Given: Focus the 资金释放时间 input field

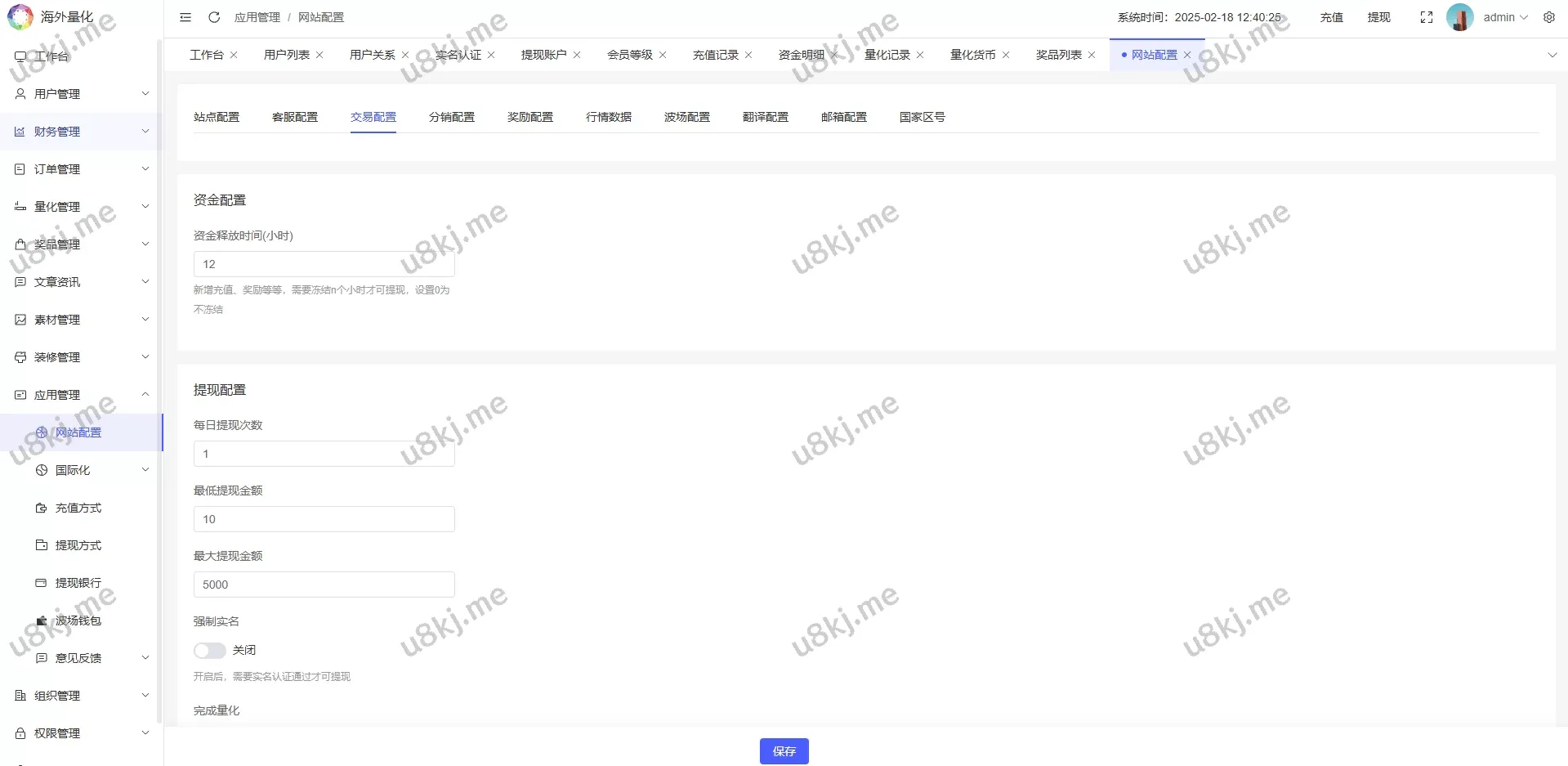Looking at the screenshot, I should tap(324, 264).
